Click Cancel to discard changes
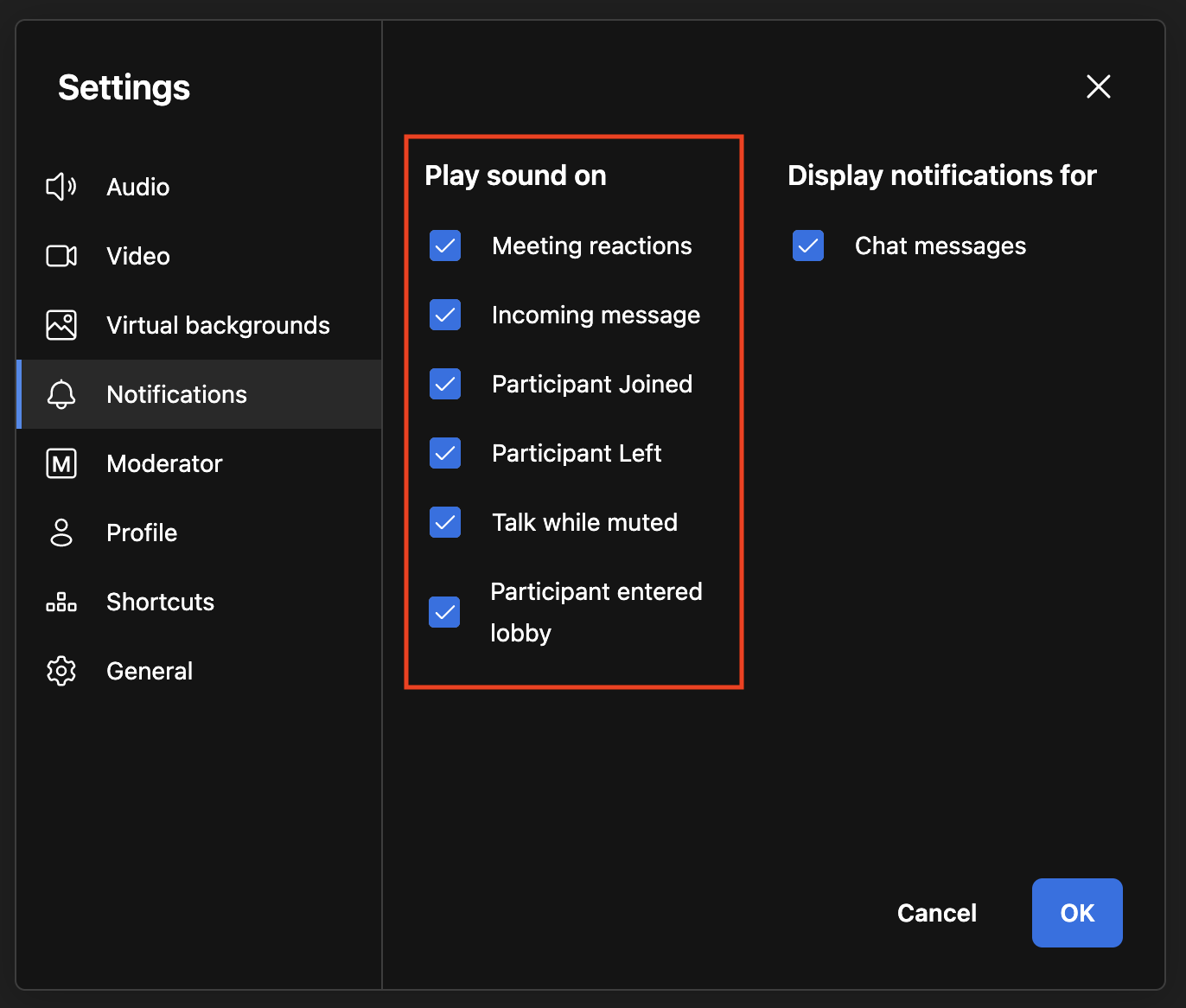Viewport: 1186px width, 1008px height. [x=936, y=912]
